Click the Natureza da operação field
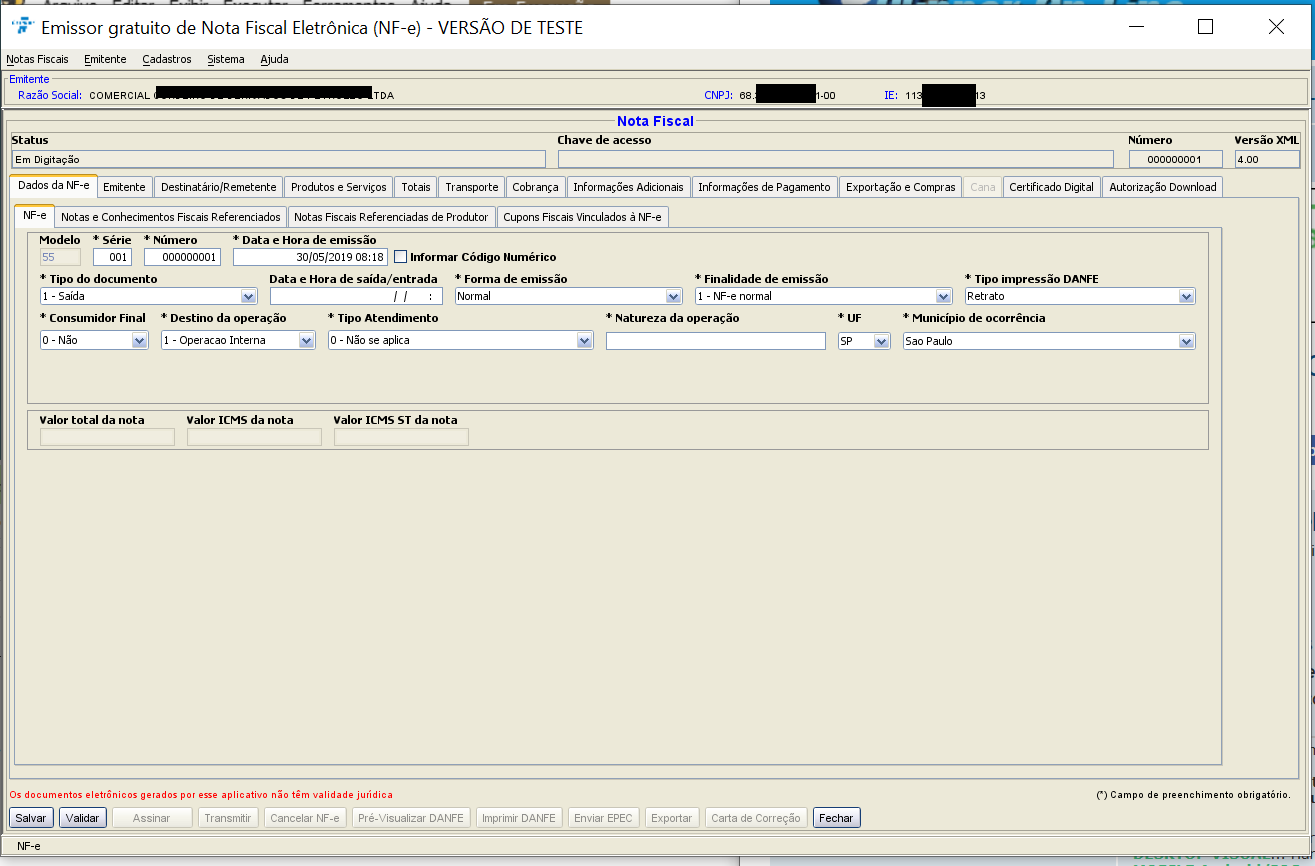1315x866 pixels. pyautogui.click(x=715, y=341)
